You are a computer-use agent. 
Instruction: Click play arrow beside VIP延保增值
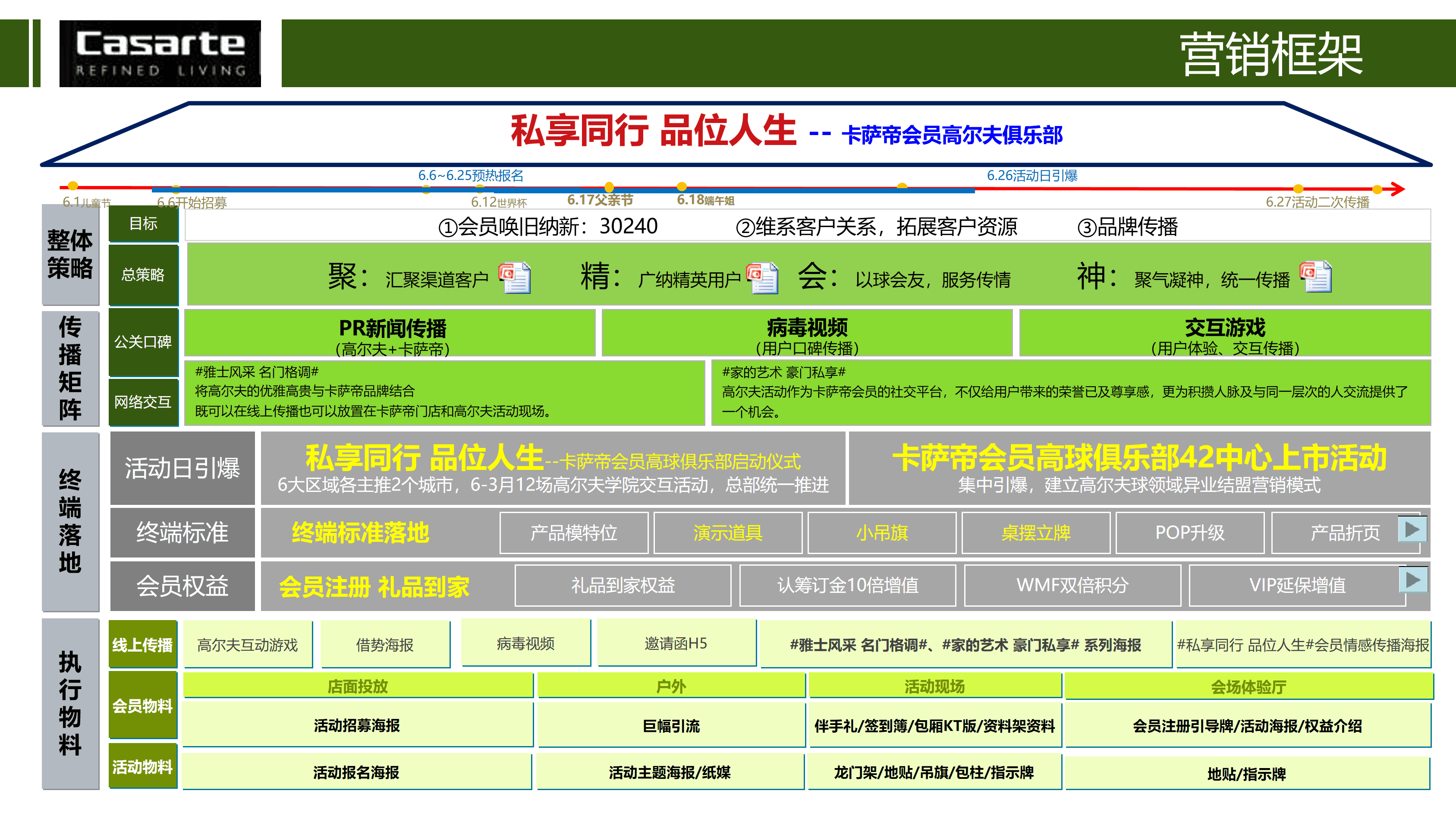pos(1413,580)
